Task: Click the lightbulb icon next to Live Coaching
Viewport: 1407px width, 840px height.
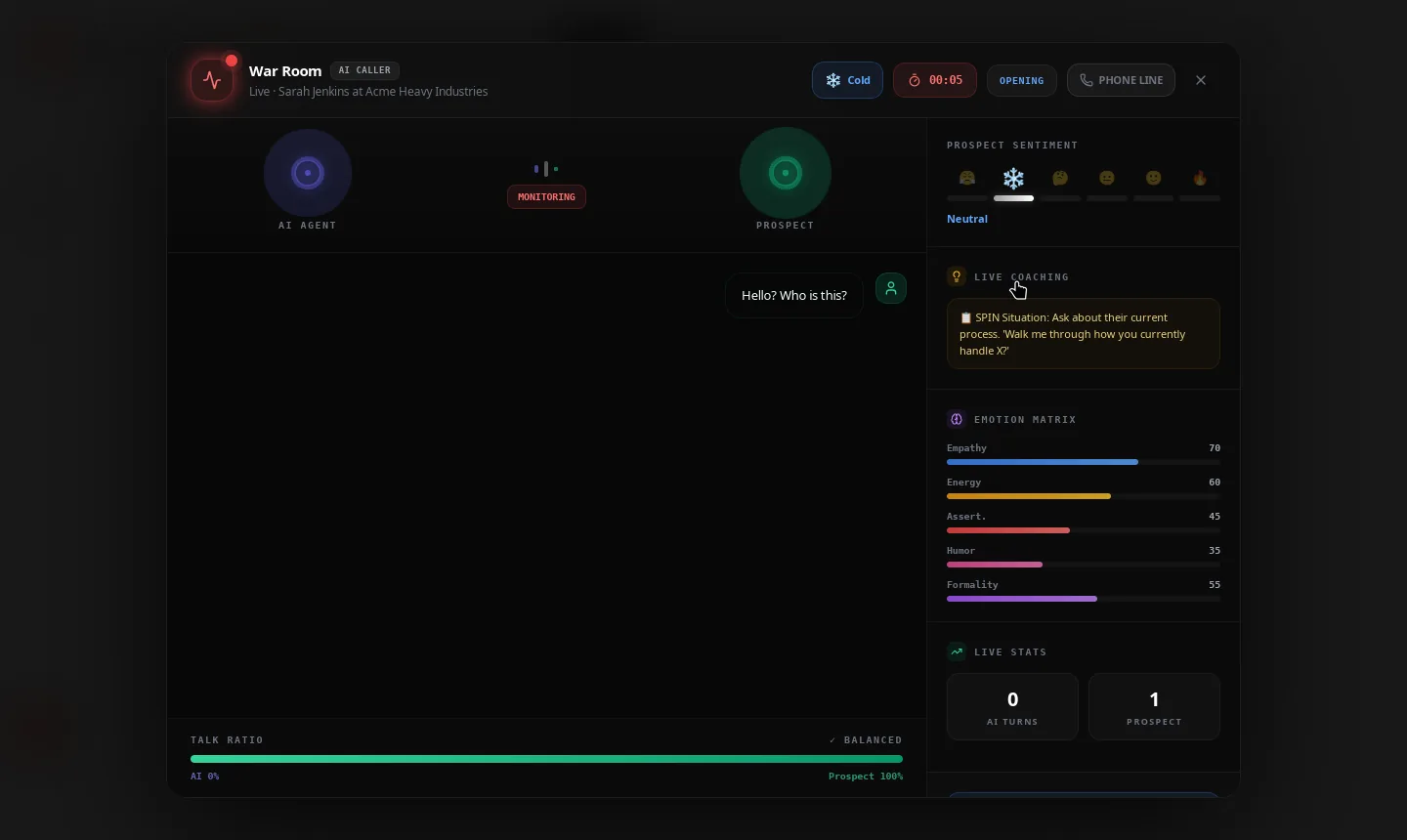Action: tap(957, 276)
